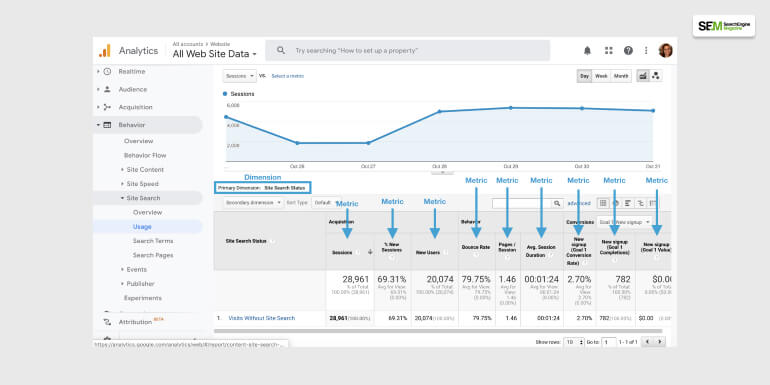Focus the table filter search box
The image size is (770, 385).
[x=522, y=203]
